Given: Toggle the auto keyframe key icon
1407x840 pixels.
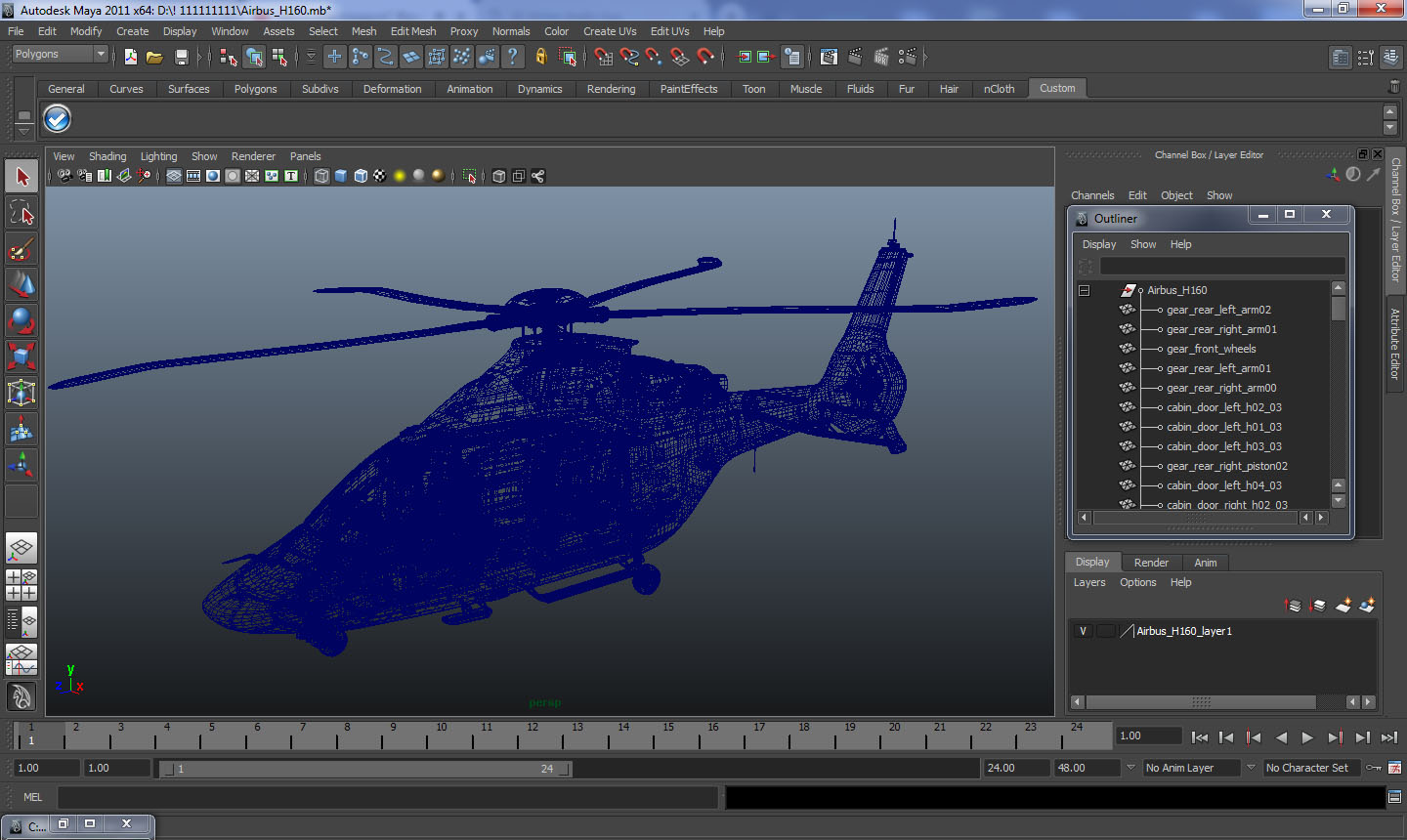Looking at the screenshot, I should pos(1374,768).
